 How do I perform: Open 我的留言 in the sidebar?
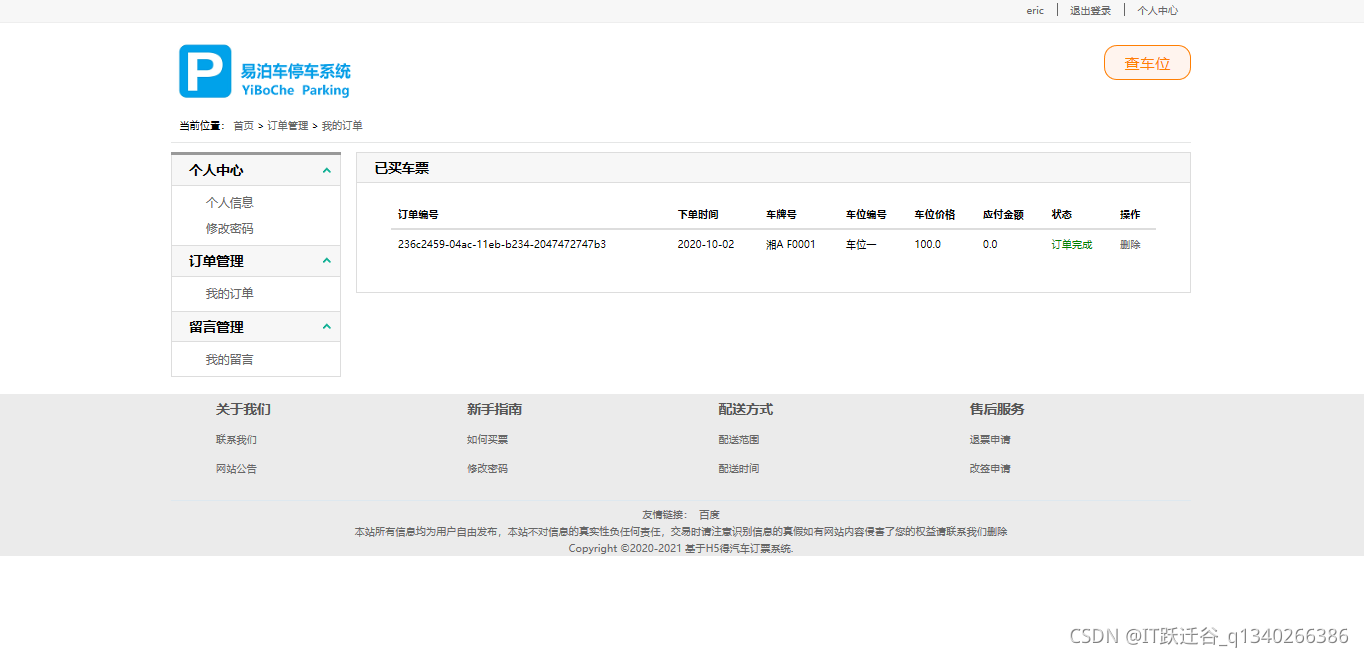coord(229,359)
